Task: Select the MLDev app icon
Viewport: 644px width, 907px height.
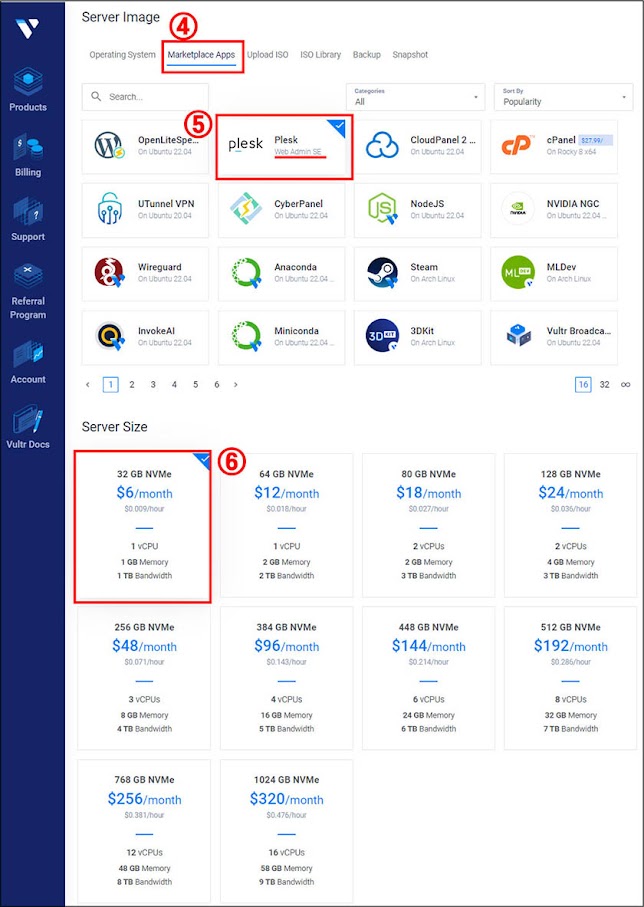Action: pyautogui.click(x=517, y=272)
